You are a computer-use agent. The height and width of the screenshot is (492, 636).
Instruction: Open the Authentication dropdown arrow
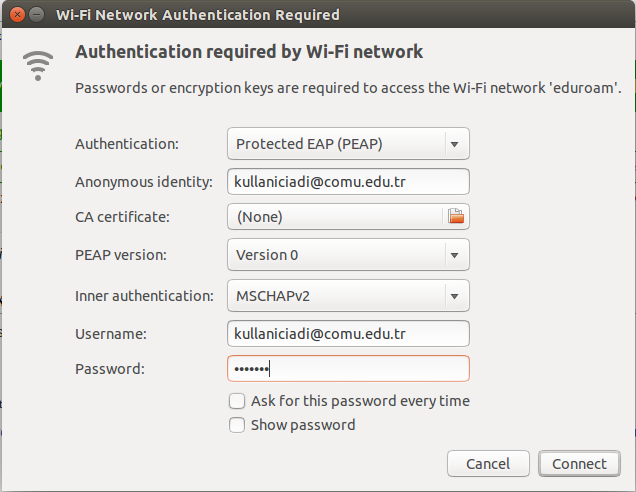[455, 144]
